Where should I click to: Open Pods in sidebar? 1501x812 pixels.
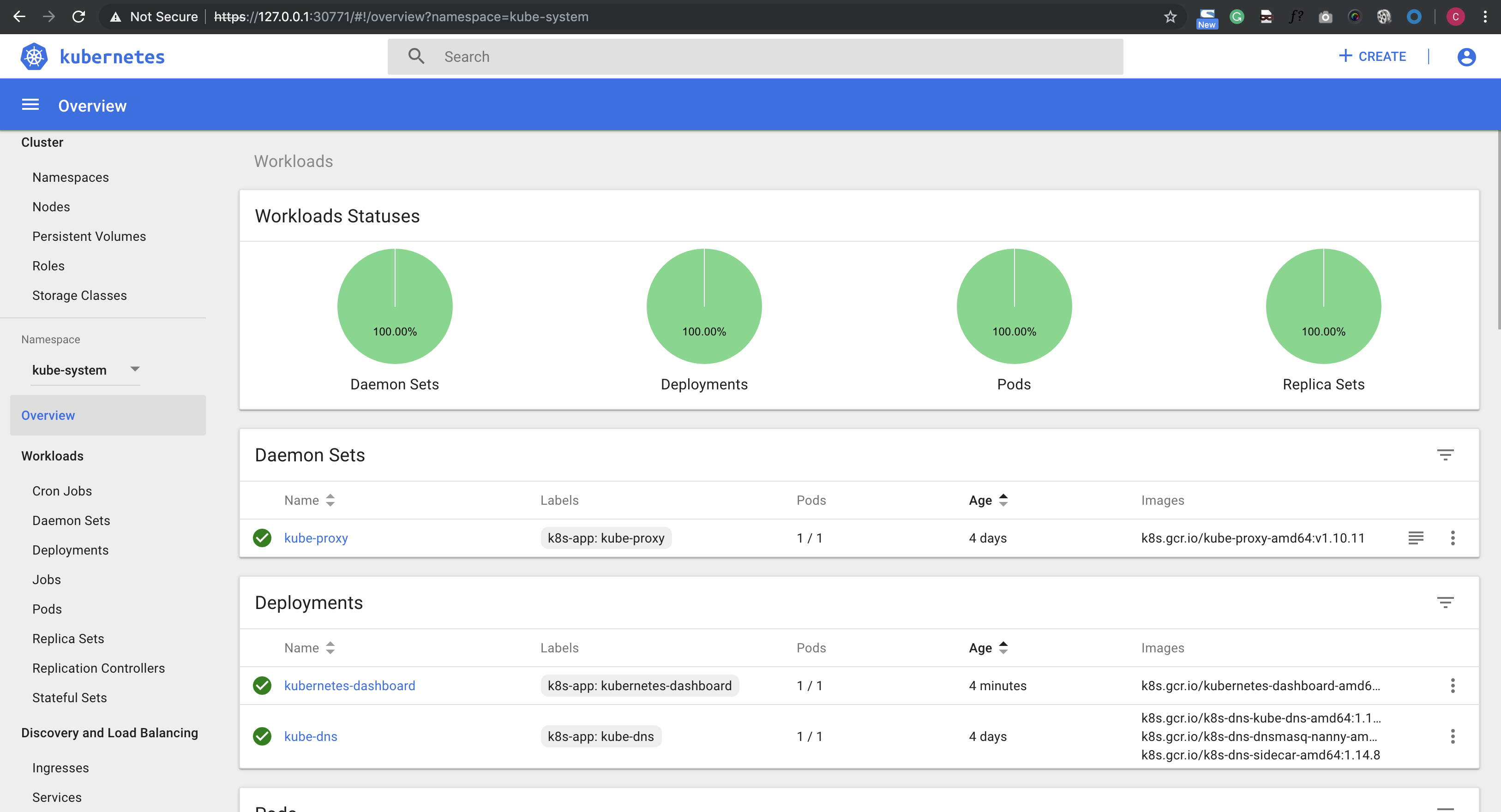click(x=47, y=609)
